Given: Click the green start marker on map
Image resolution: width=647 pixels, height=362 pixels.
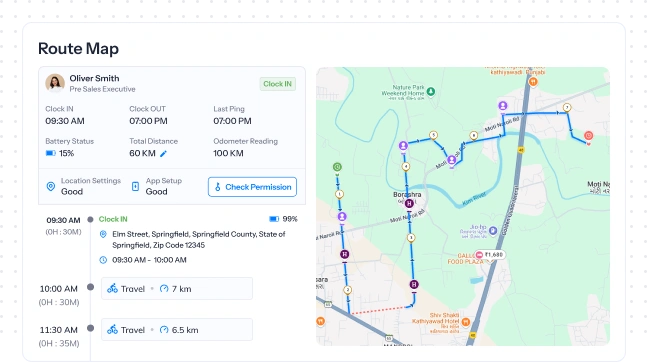Looking at the screenshot, I should (337, 167).
